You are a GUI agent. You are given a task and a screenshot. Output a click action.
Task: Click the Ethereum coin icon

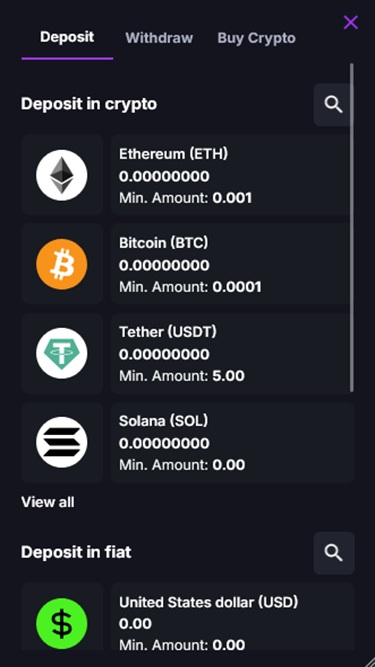[62, 175]
